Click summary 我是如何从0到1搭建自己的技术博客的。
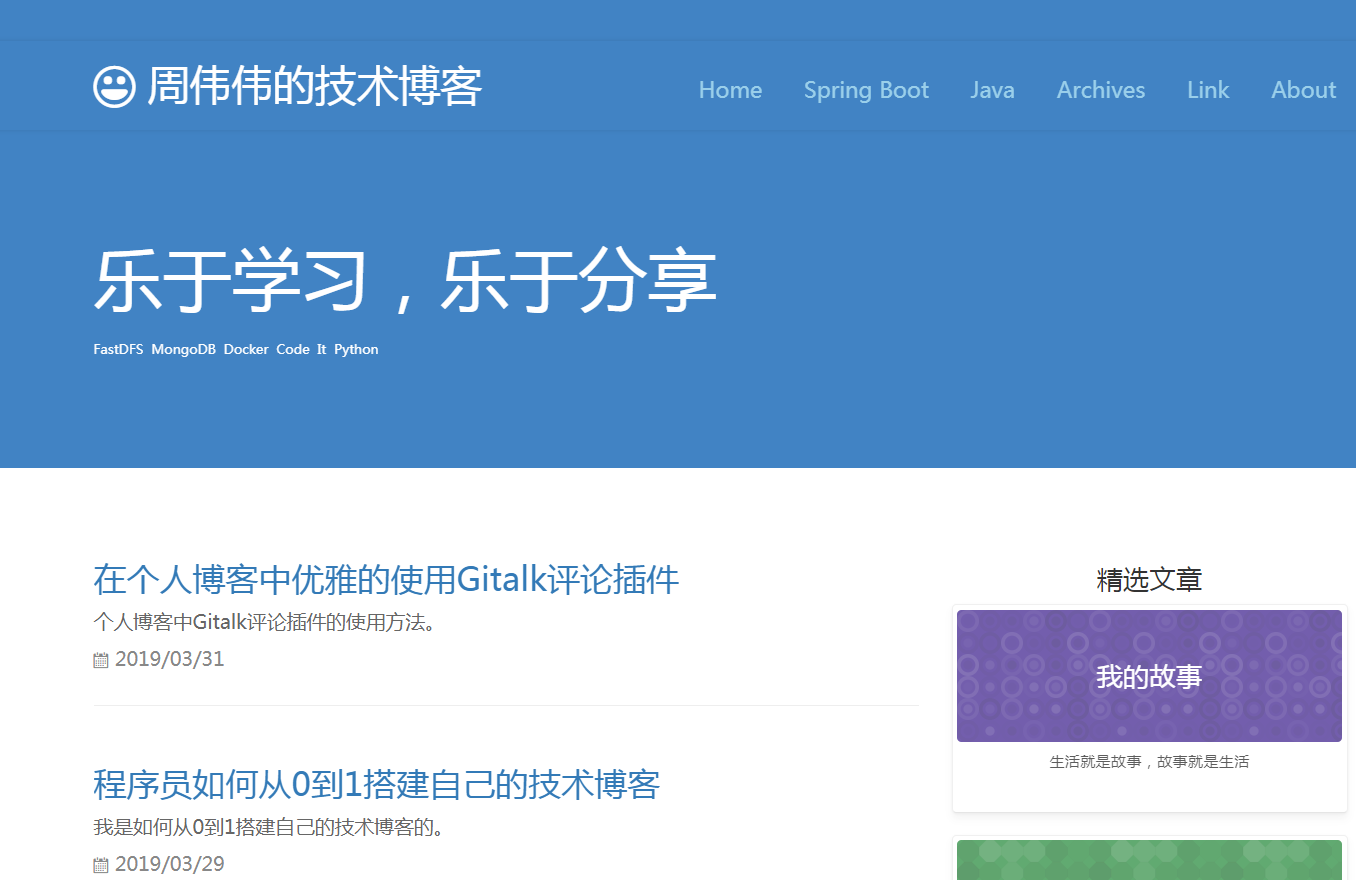Viewport: 1356px width, 880px height. 268,827
